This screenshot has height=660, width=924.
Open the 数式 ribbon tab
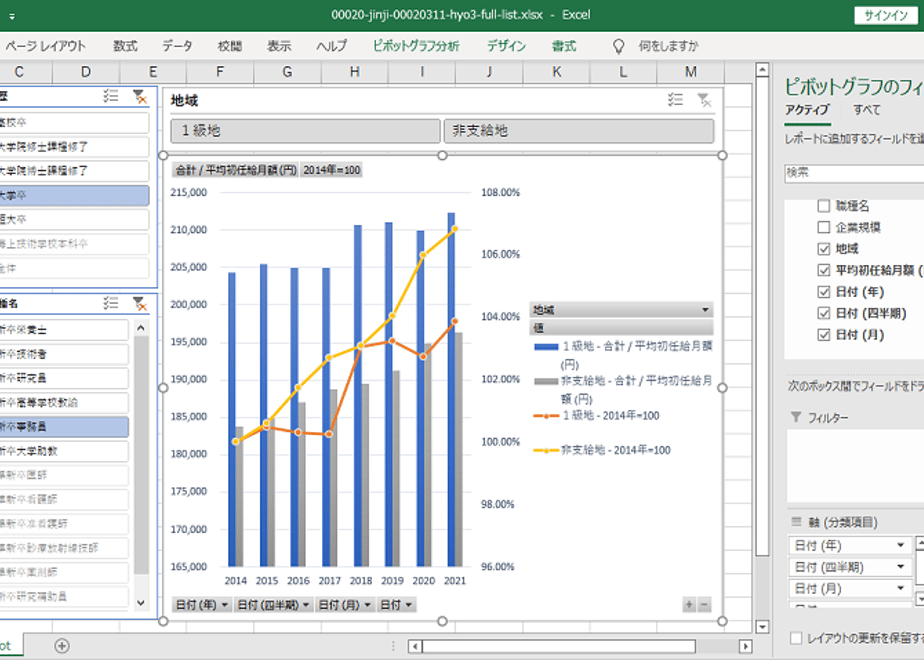[x=125, y=46]
